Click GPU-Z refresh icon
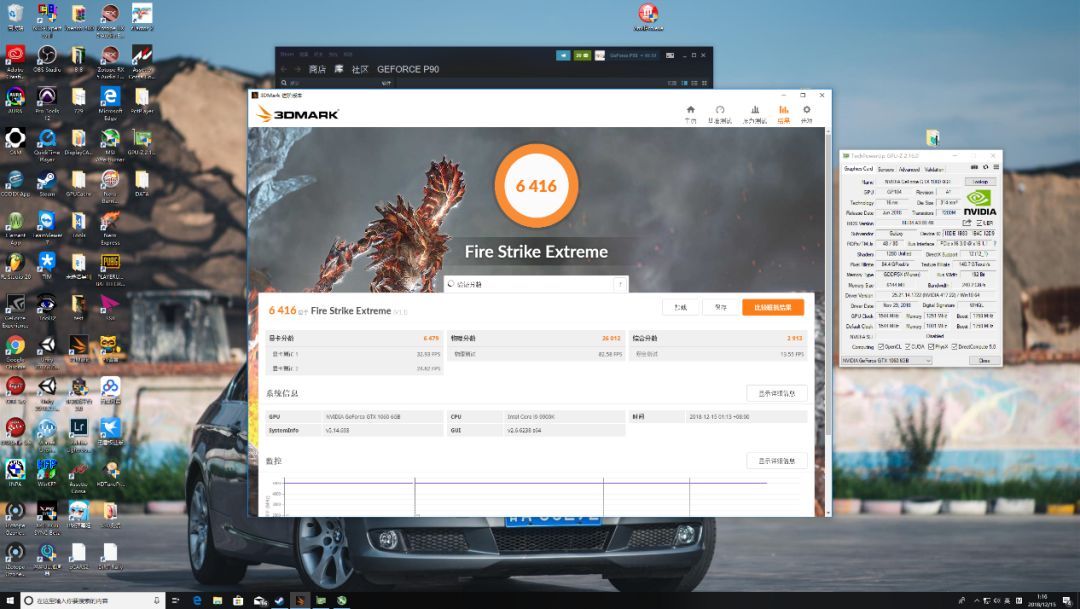The width and height of the screenshot is (1080, 609). tap(985, 167)
